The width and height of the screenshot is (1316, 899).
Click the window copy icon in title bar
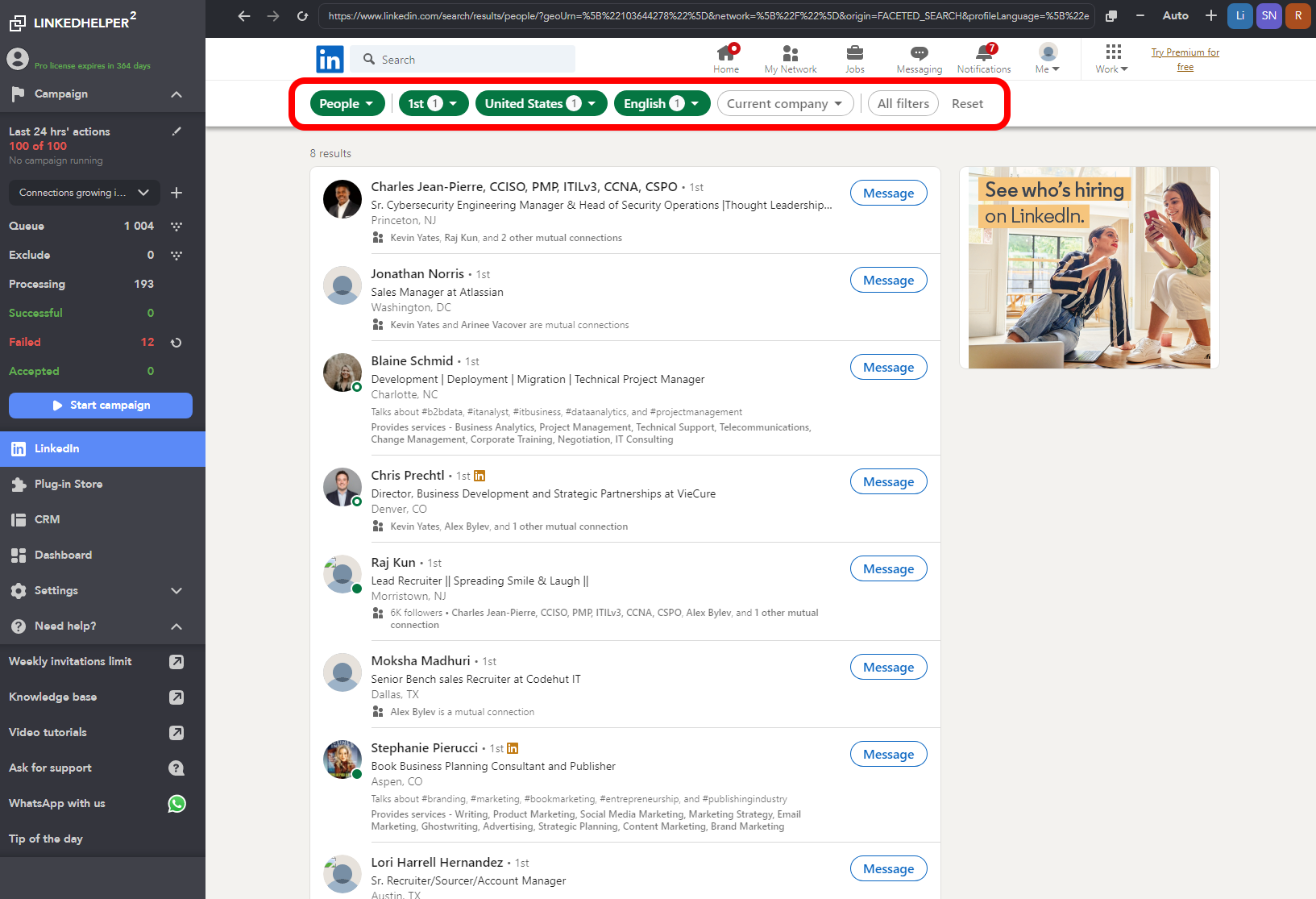pyautogui.click(x=1111, y=16)
